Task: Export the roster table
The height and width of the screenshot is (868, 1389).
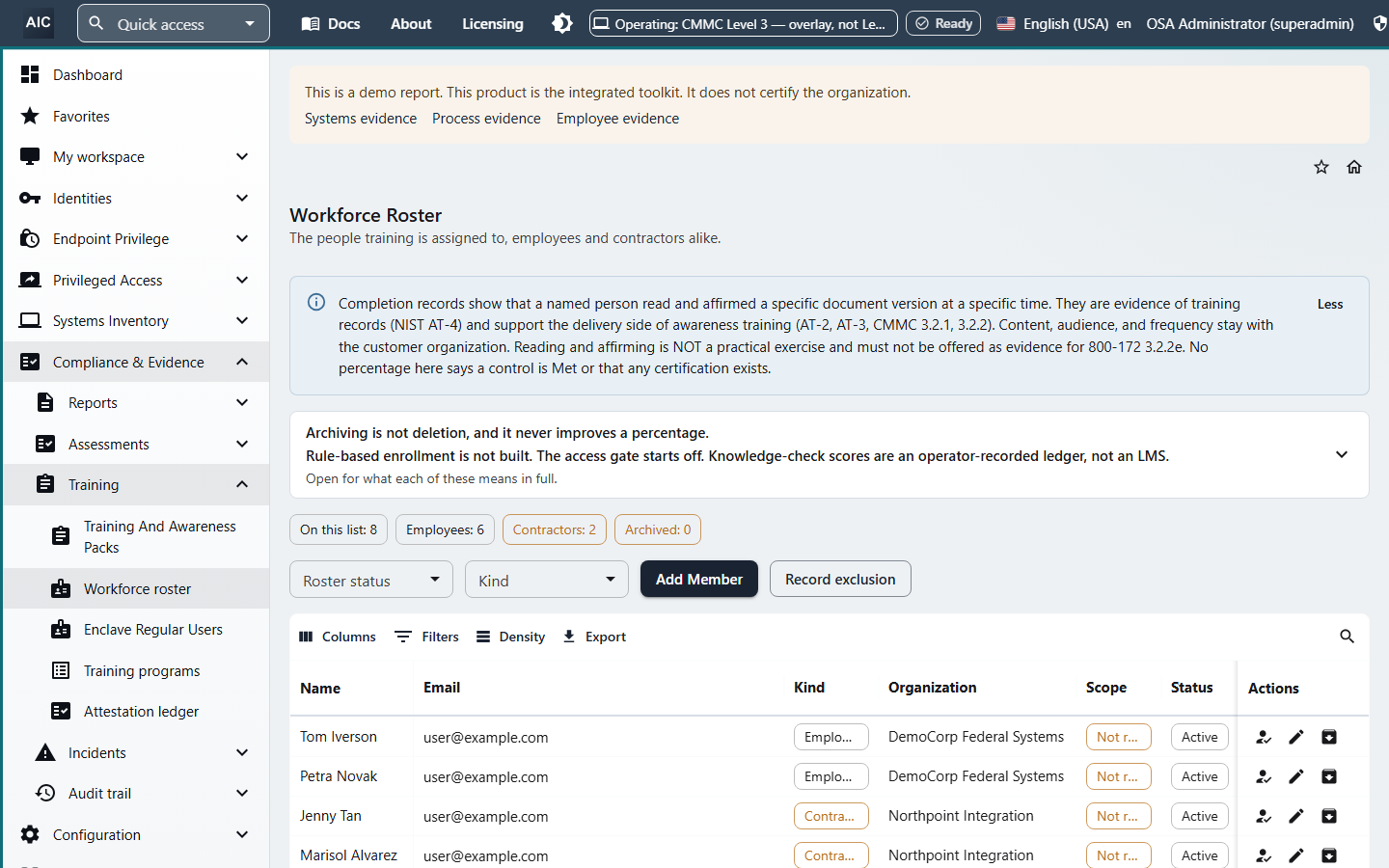Action: [x=594, y=637]
